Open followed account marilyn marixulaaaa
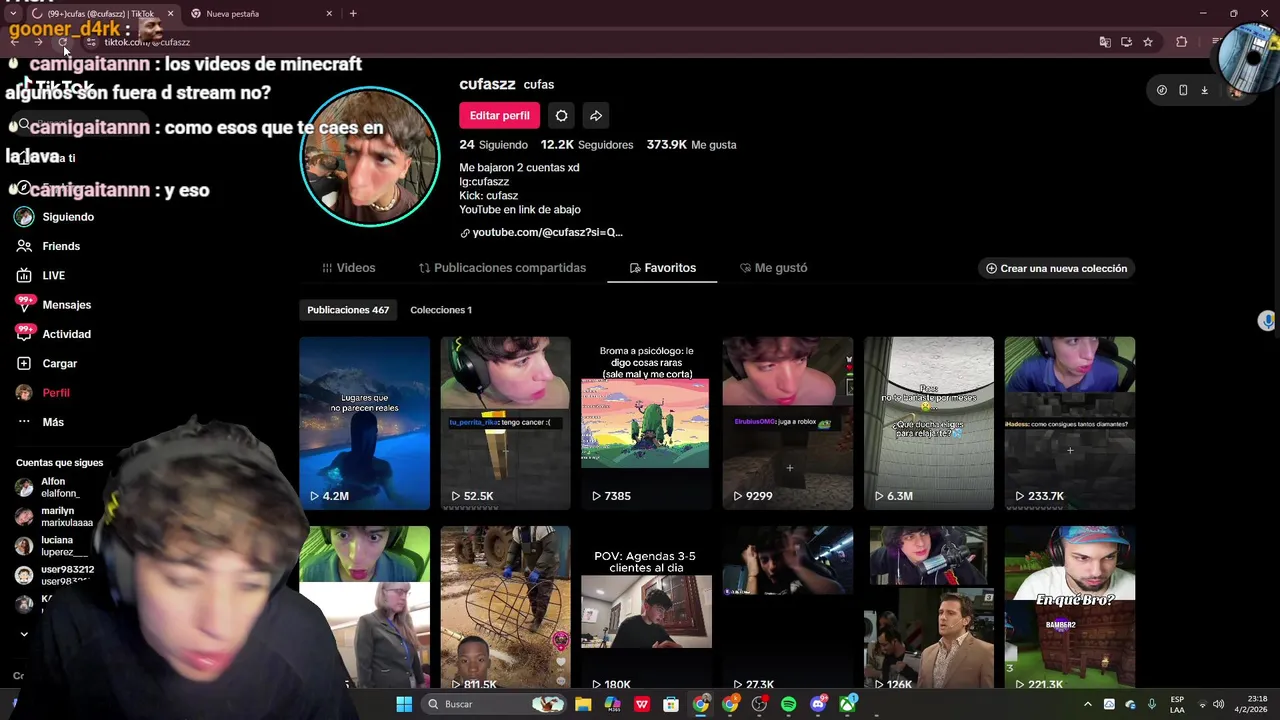The image size is (1280, 720). [x=54, y=516]
